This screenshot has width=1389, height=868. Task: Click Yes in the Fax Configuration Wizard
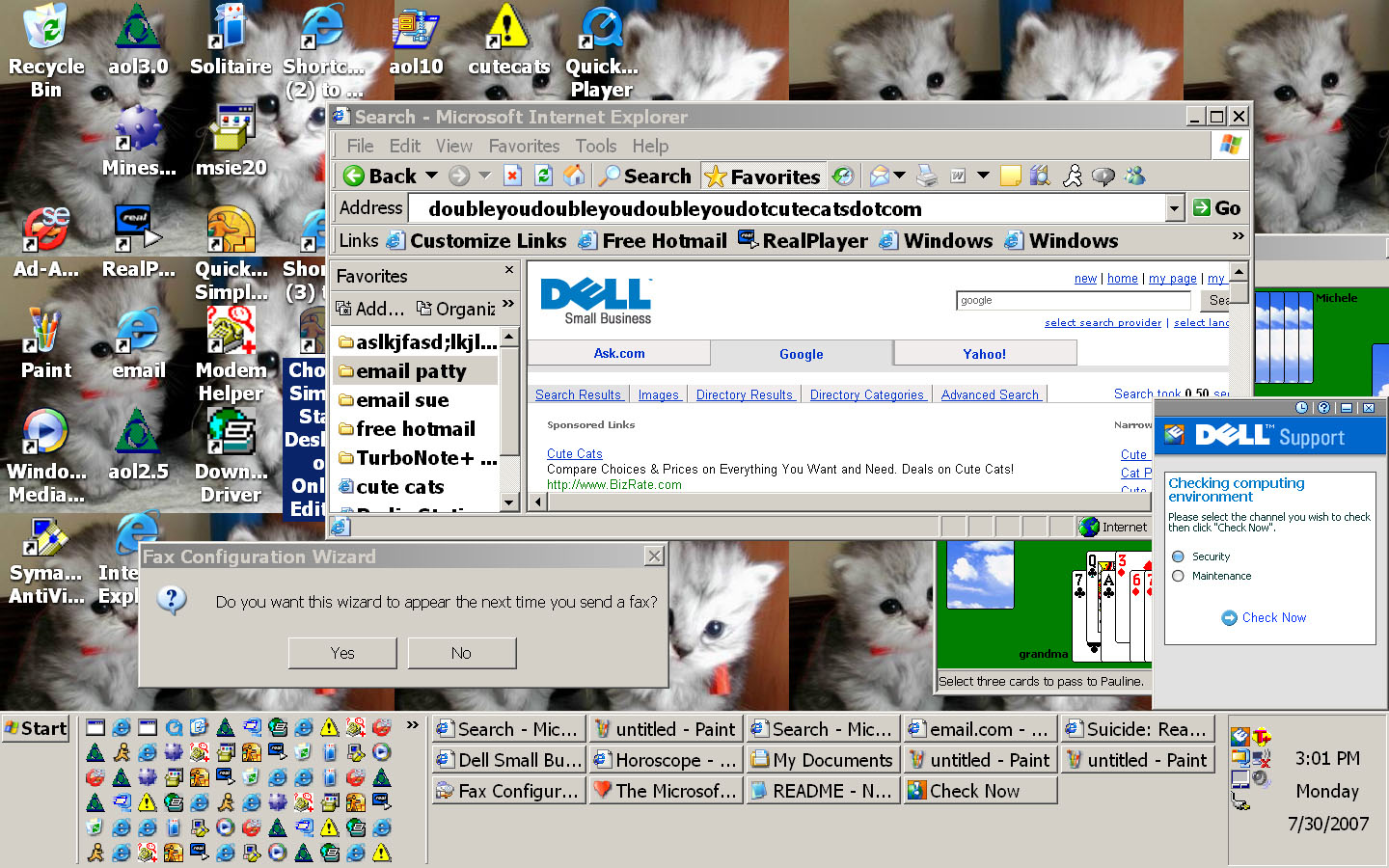pos(342,653)
